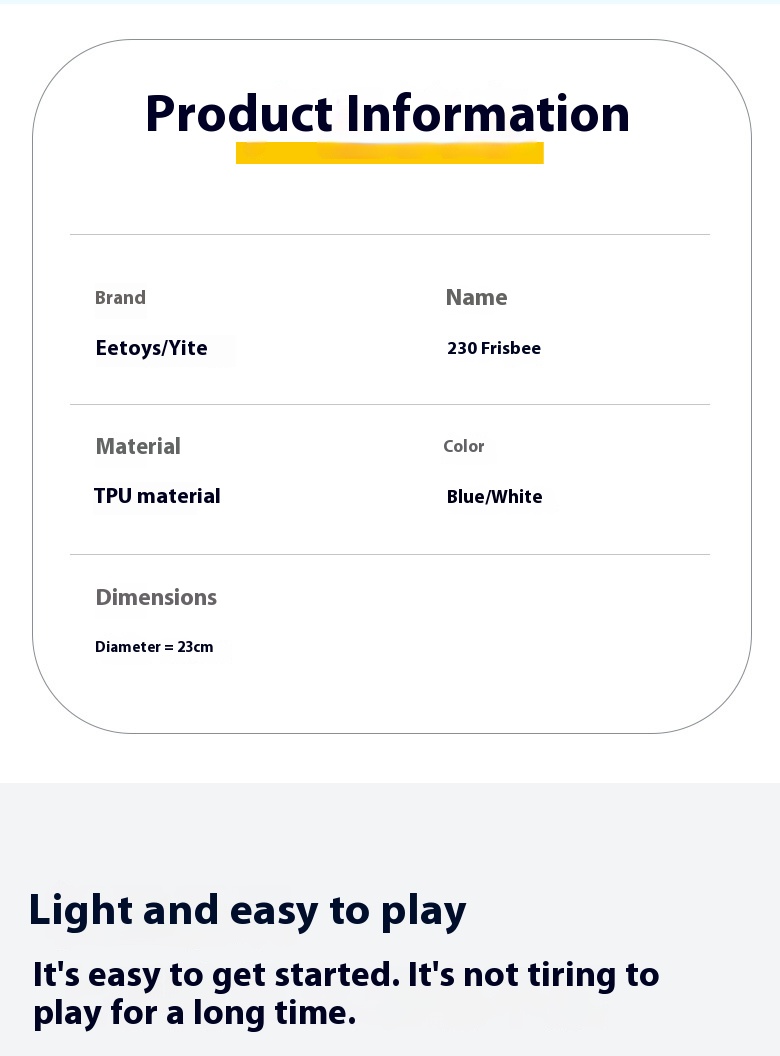Select the Material label
This screenshot has height=1056, width=780.
coord(138,447)
